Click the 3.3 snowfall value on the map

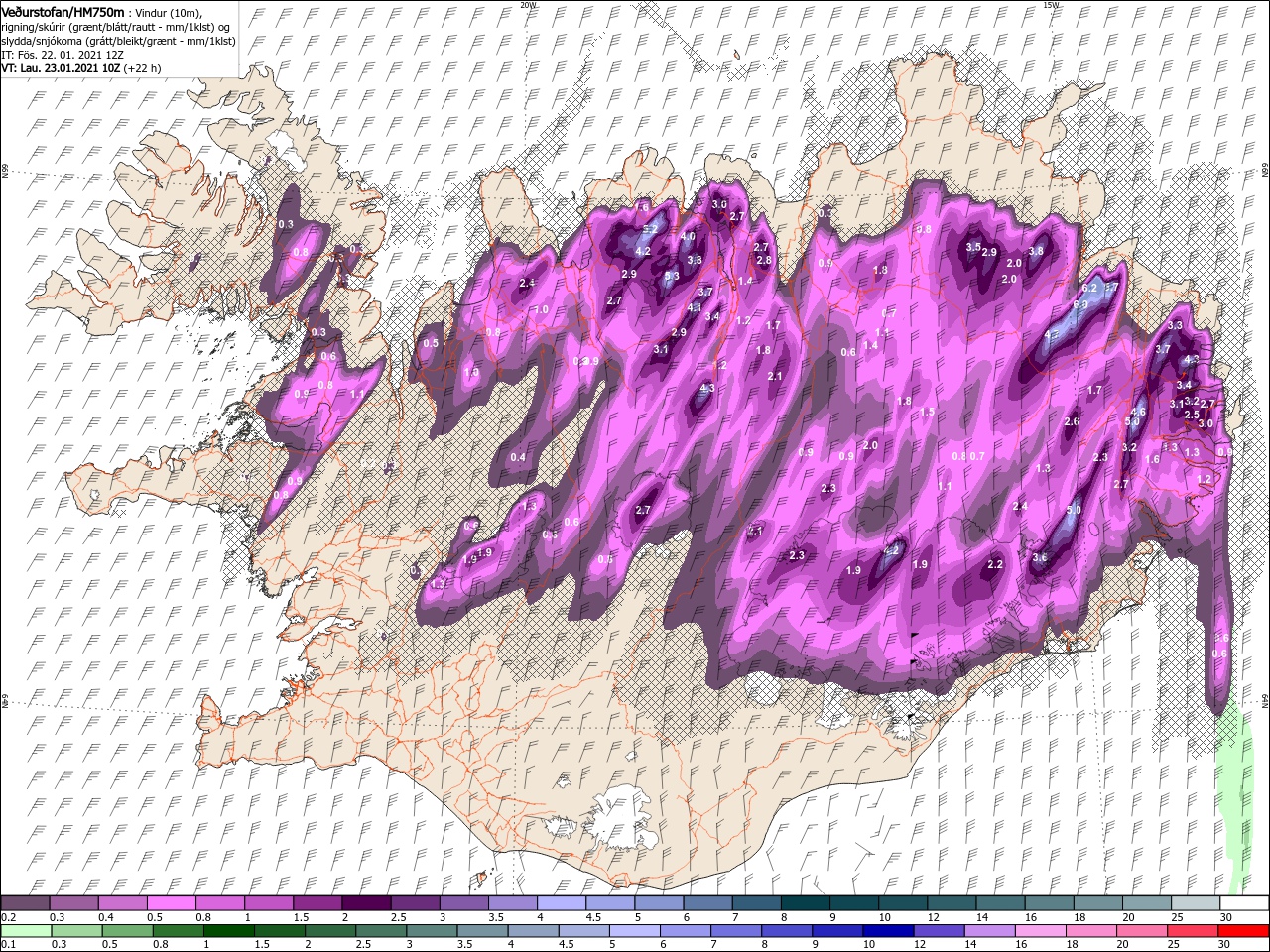pos(1176,325)
